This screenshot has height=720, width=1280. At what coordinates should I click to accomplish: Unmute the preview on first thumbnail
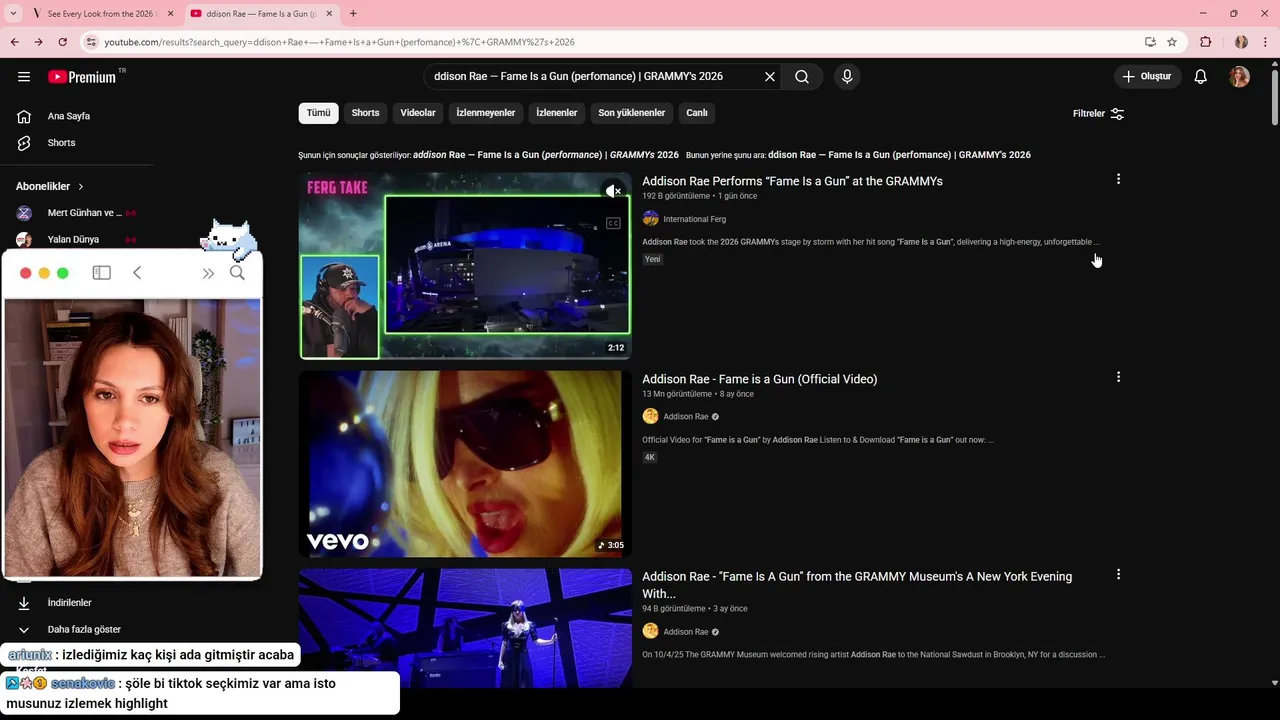[x=613, y=191]
